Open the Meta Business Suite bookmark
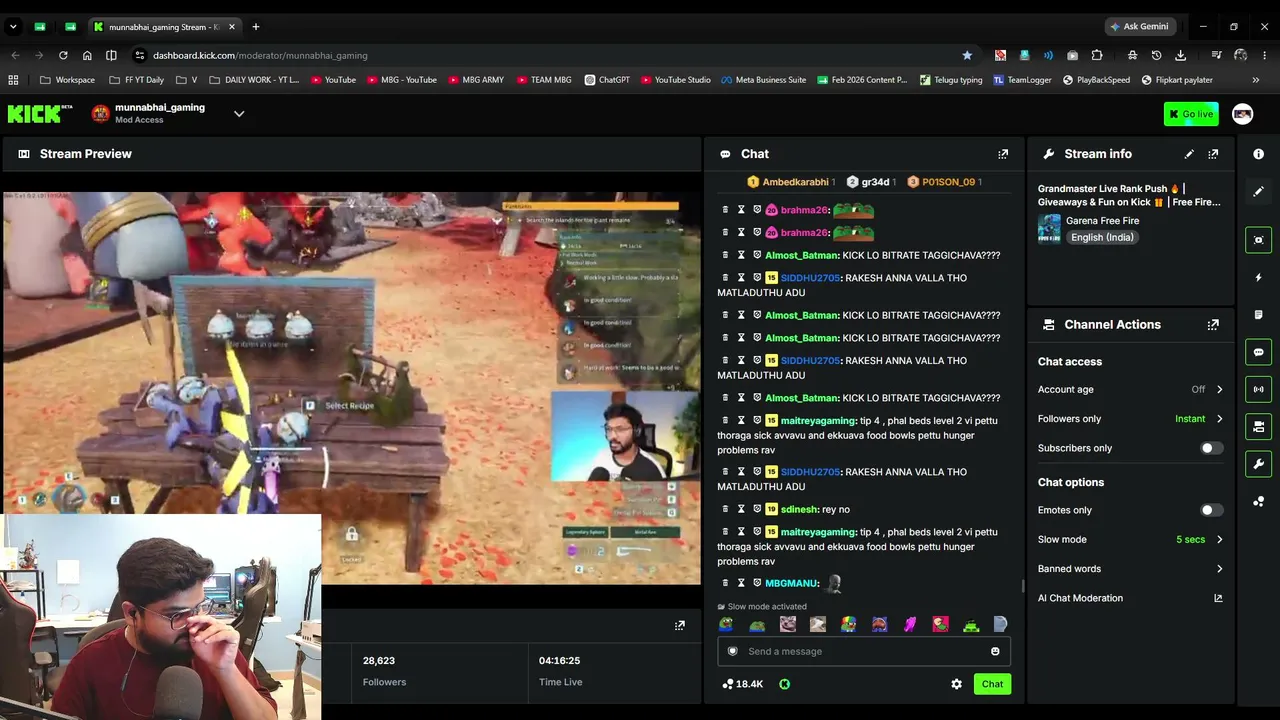 tap(763, 80)
